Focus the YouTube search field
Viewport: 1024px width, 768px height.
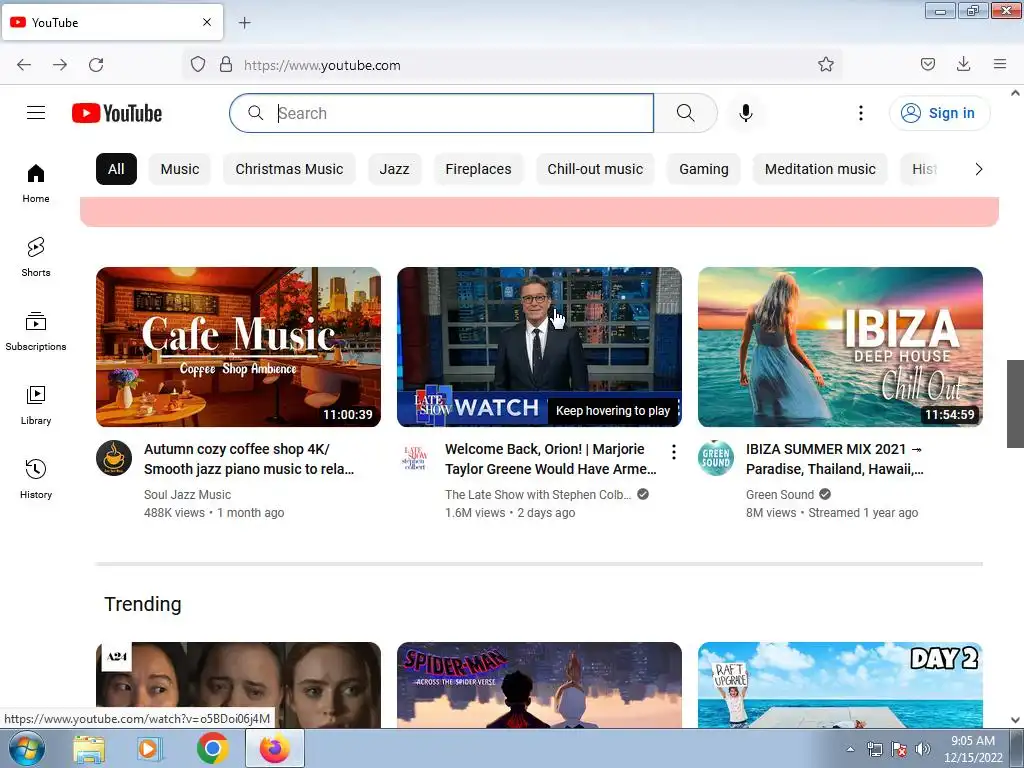(441, 113)
